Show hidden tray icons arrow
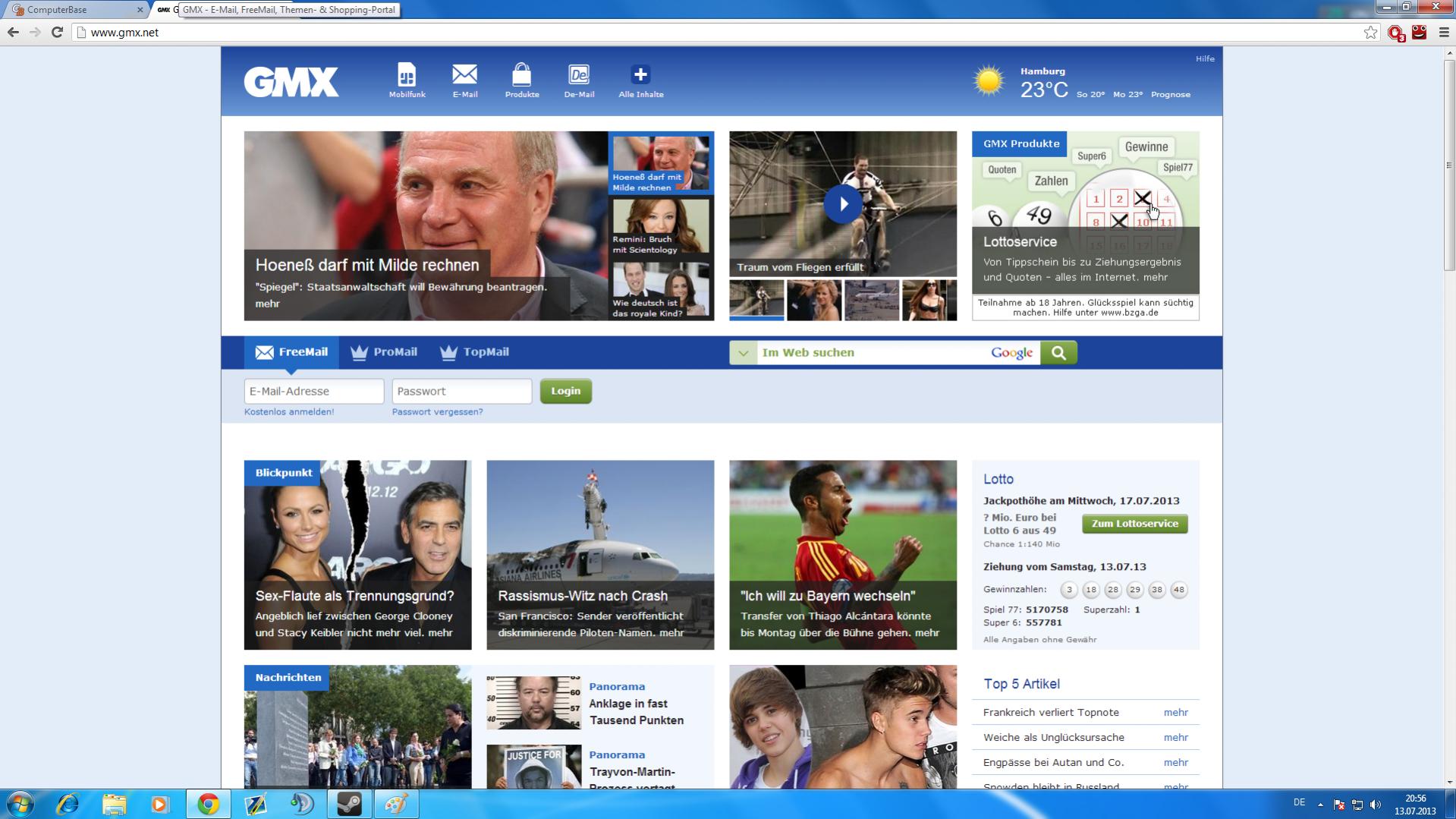The width and height of the screenshot is (1456, 819). (1320, 805)
